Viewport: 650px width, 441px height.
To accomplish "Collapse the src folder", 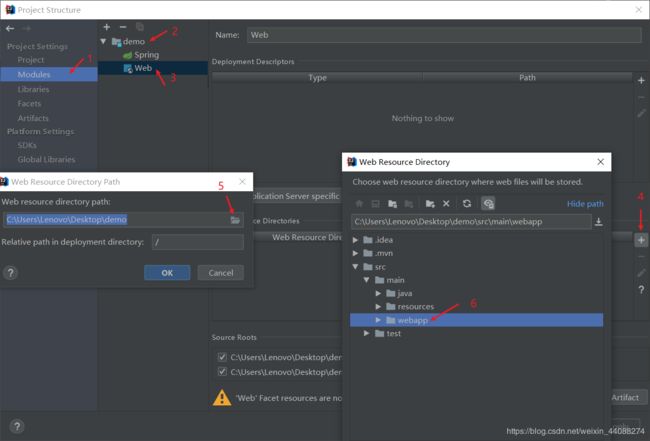I will pos(355,267).
